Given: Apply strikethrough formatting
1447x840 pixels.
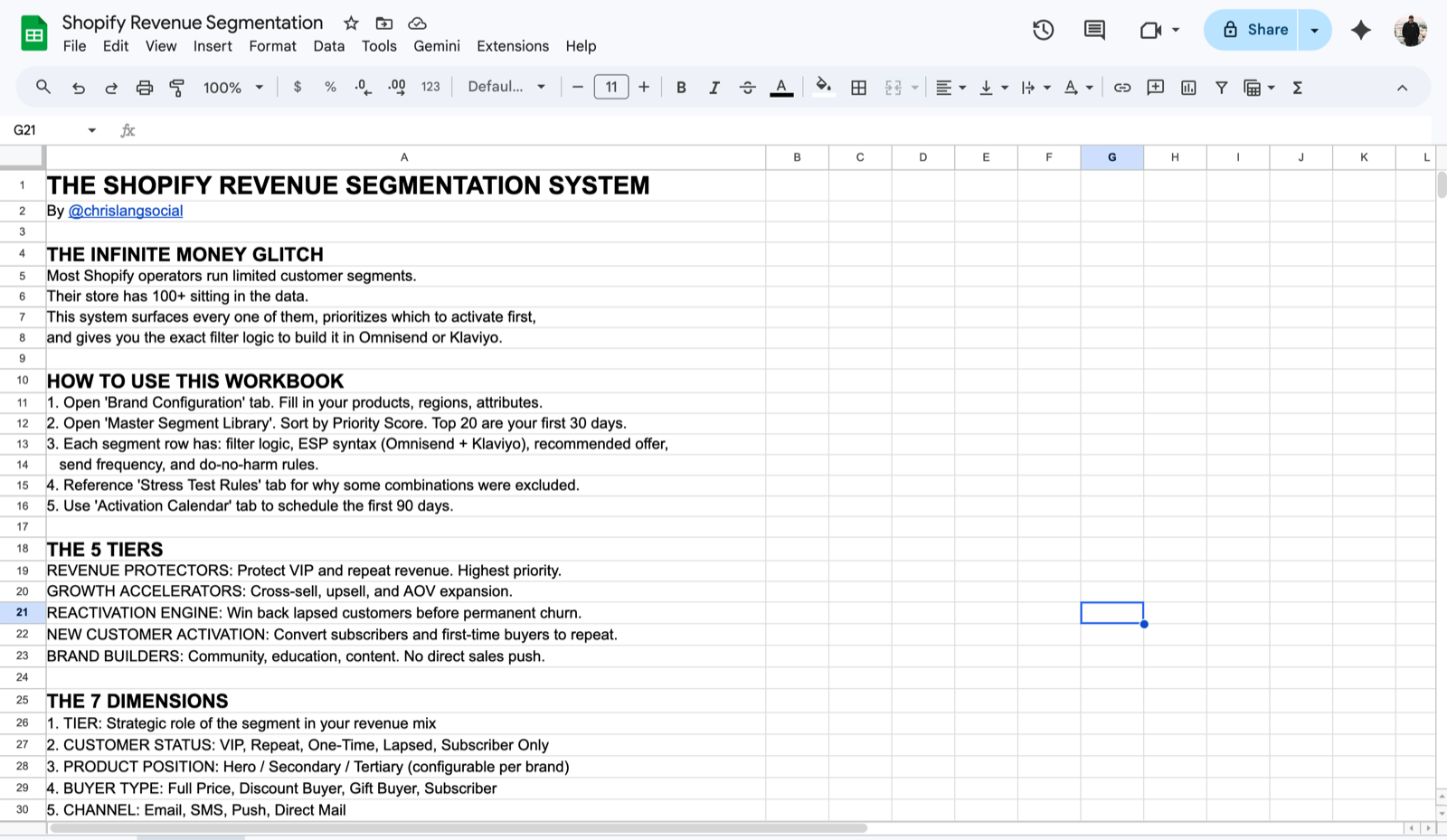Looking at the screenshot, I should (x=747, y=88).
